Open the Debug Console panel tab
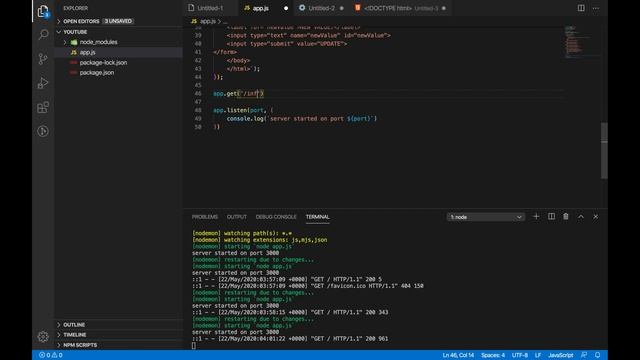This screenshot has width=640, height=360. tap(276, 217)
